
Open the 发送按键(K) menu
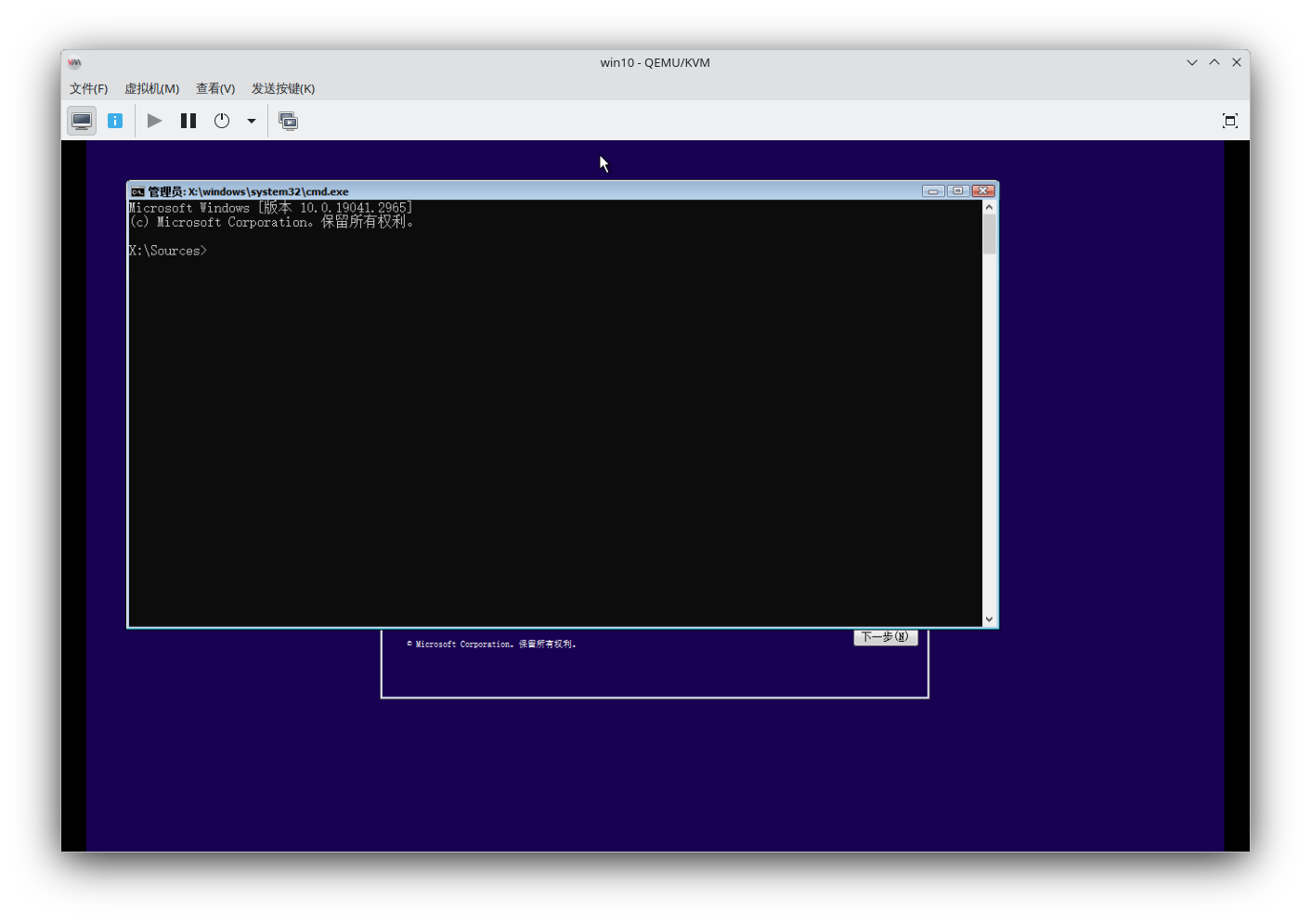(283, 88)
